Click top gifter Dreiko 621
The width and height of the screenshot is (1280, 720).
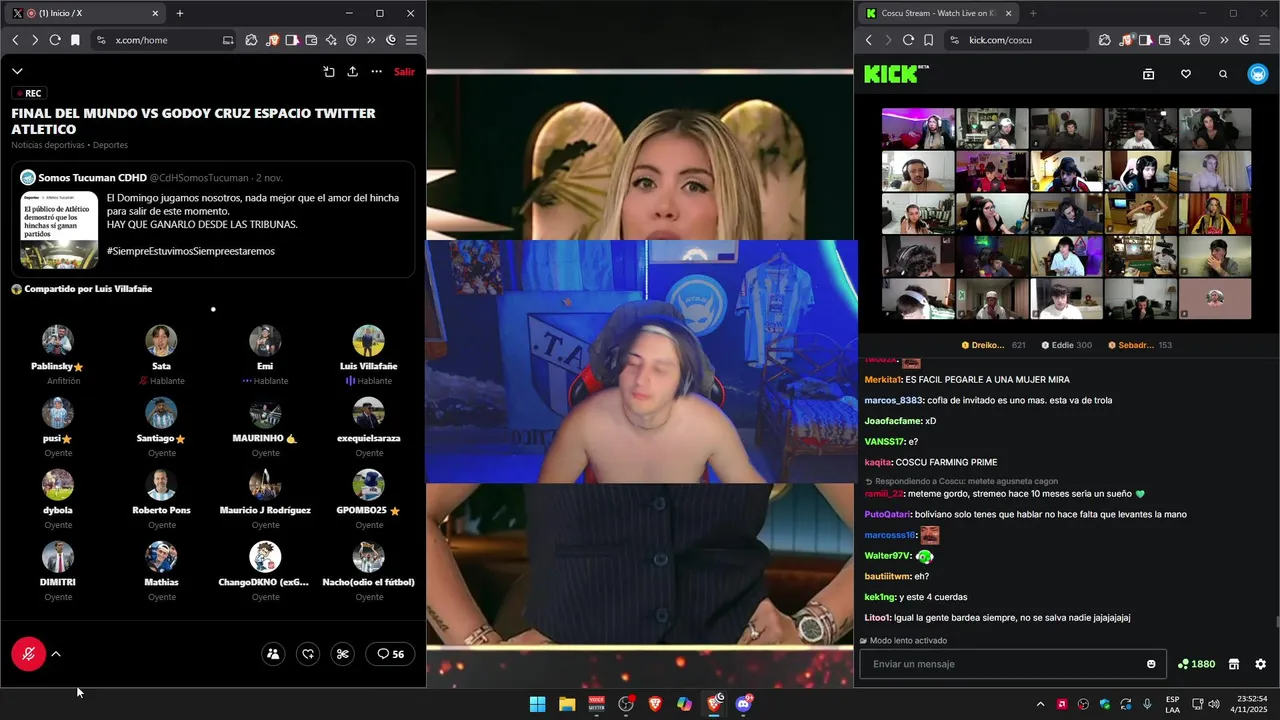[994, 345]
